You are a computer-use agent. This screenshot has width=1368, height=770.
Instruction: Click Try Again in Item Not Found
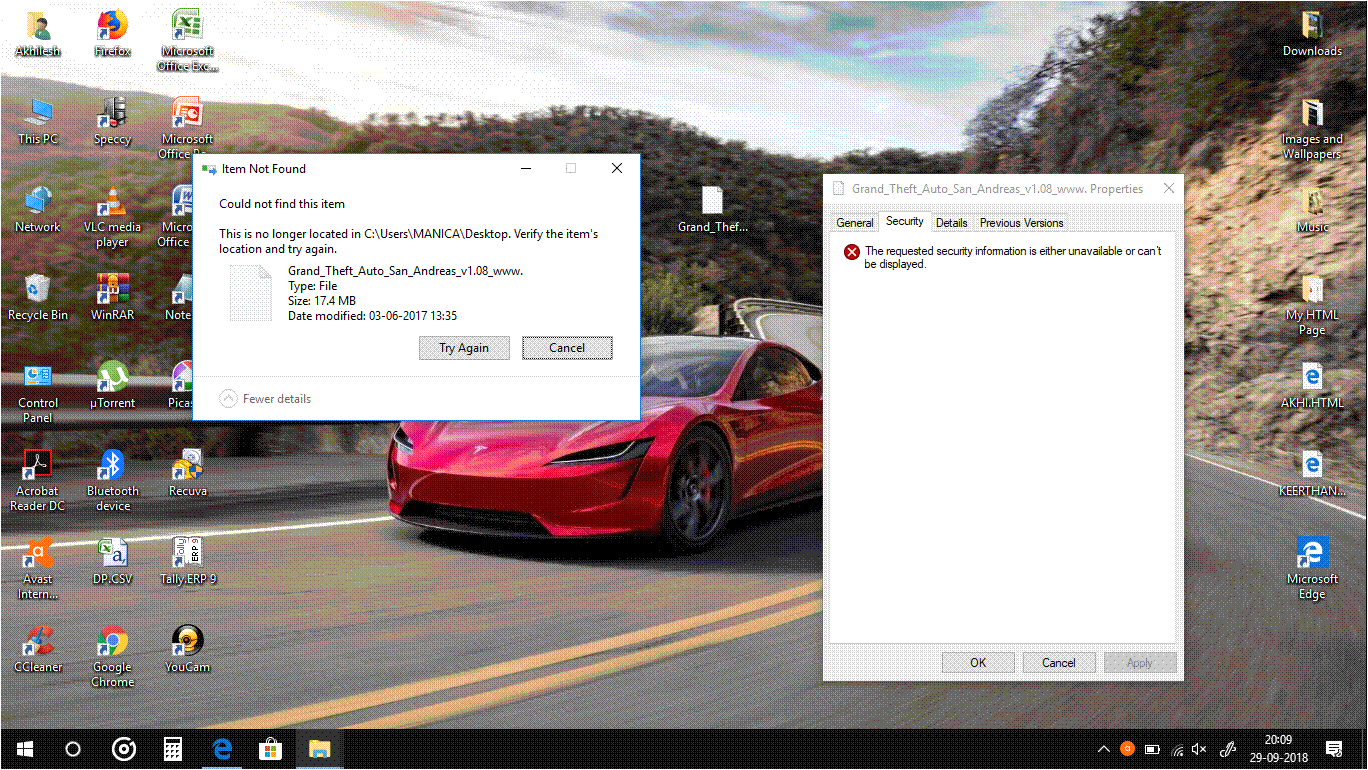(464, 348)
